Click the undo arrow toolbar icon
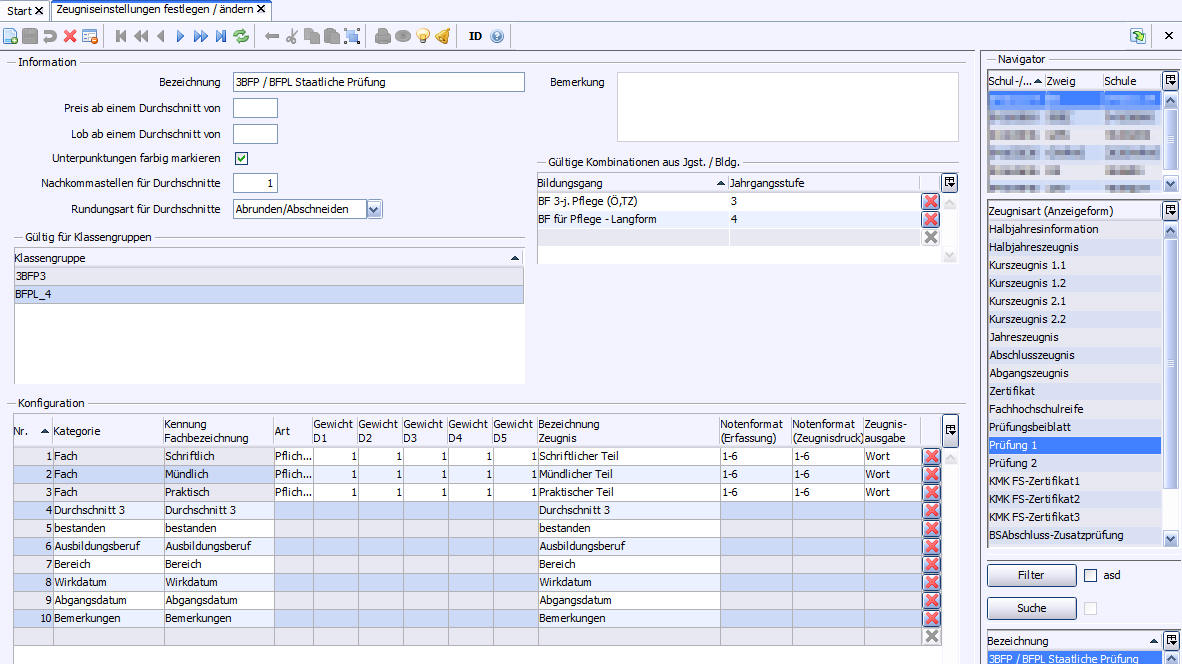Screen dimensions: 1182x664 pos(50,36)
